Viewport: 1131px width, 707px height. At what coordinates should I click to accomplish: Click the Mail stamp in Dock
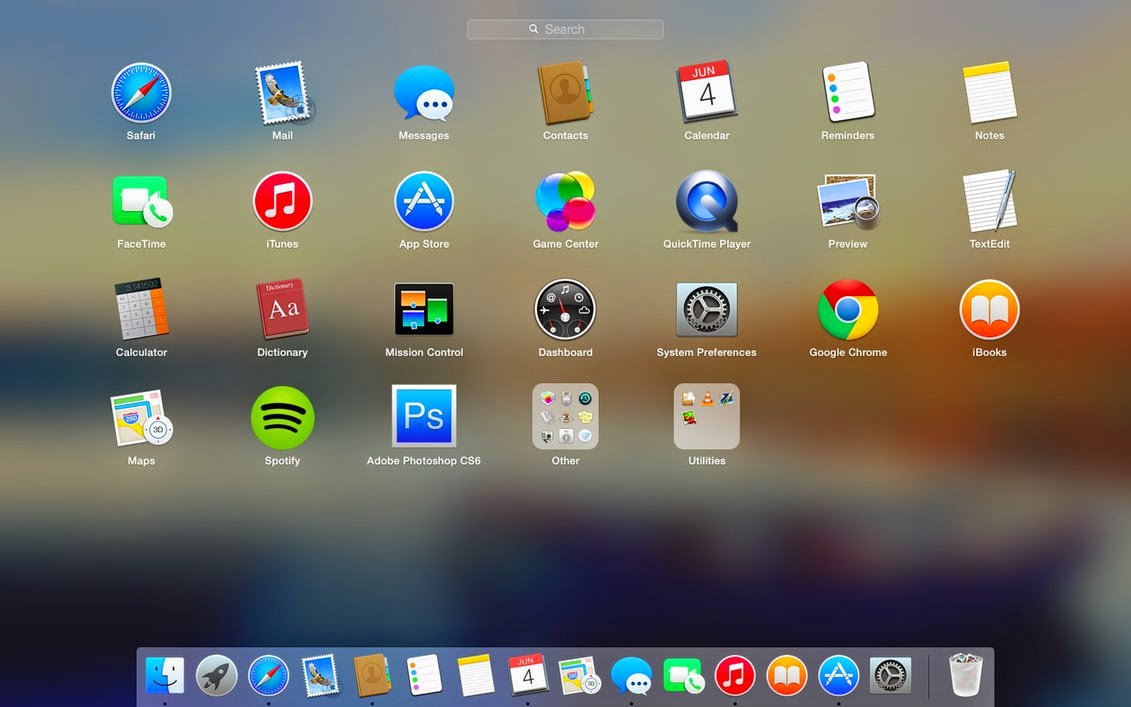320,676
